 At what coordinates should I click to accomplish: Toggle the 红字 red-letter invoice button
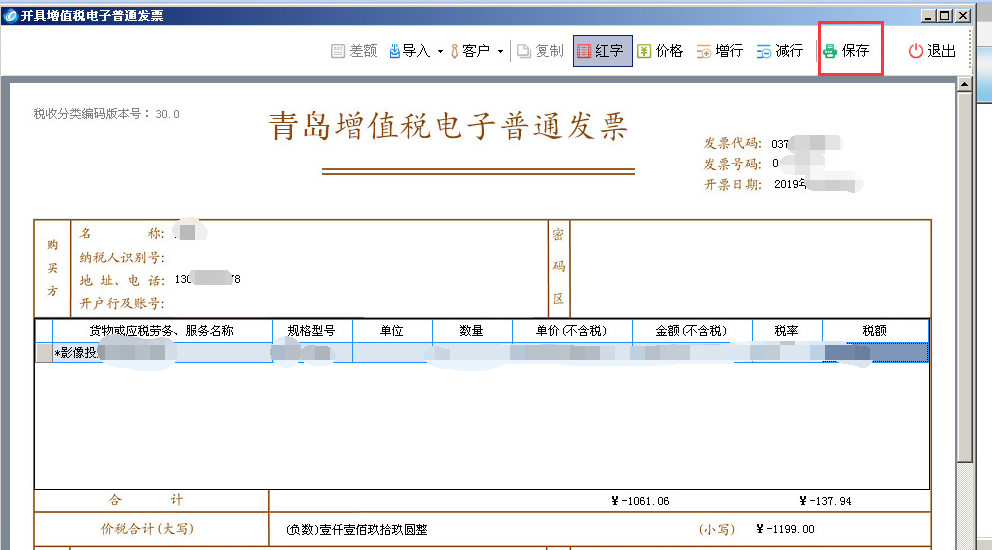(x=602, y=51)
